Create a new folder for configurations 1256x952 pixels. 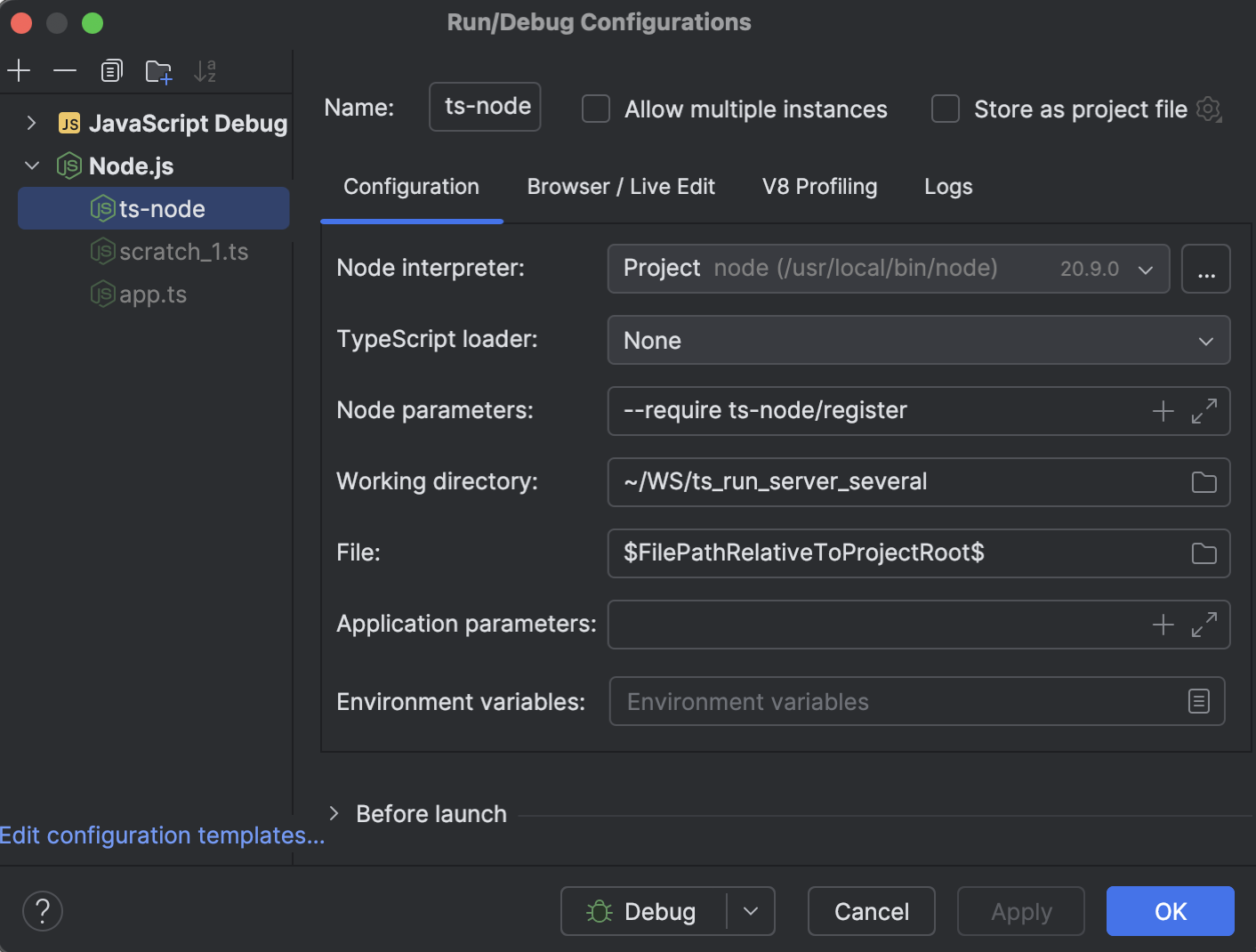click(158, 70)
